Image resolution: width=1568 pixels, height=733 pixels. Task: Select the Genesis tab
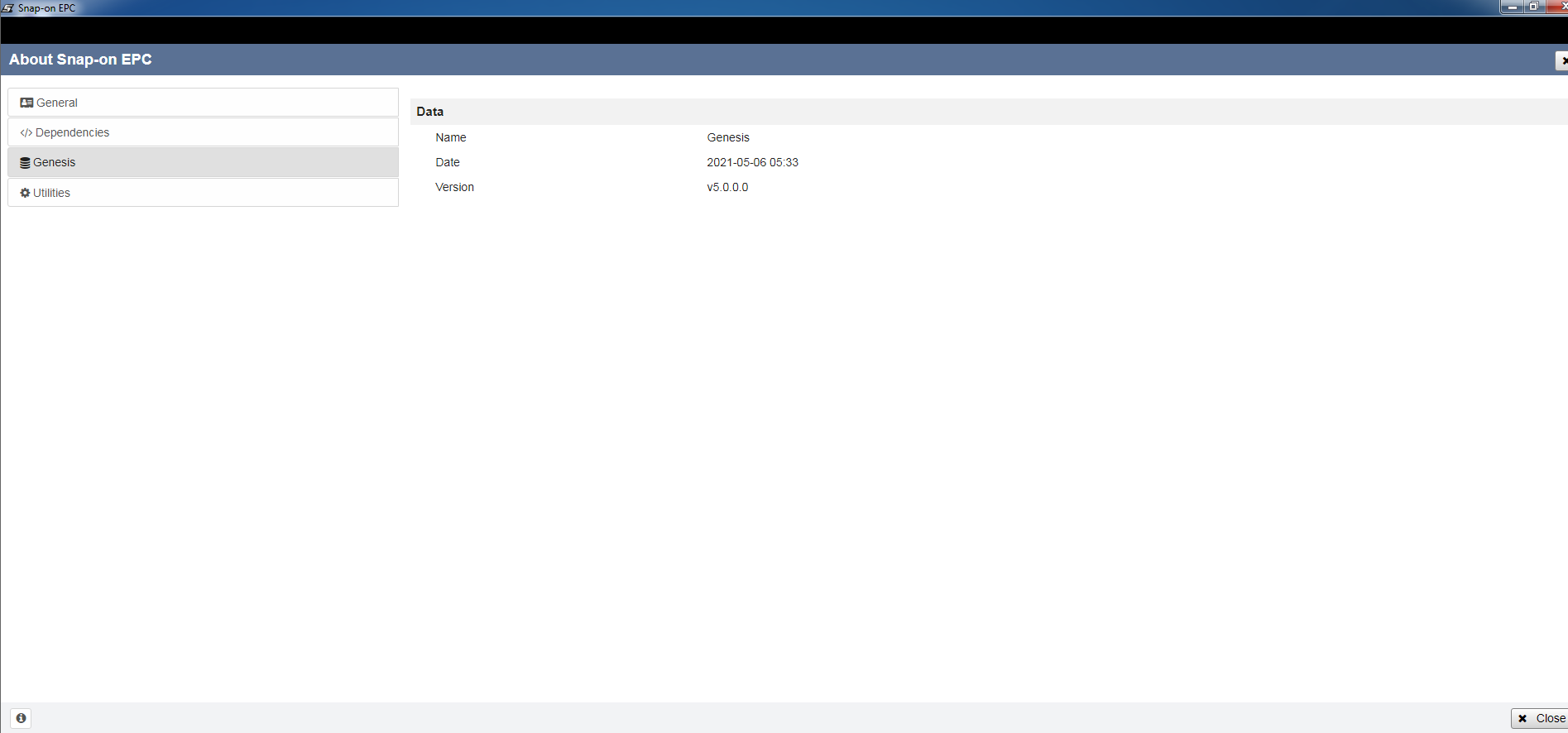pyautogui.click(x=203, y=162)
